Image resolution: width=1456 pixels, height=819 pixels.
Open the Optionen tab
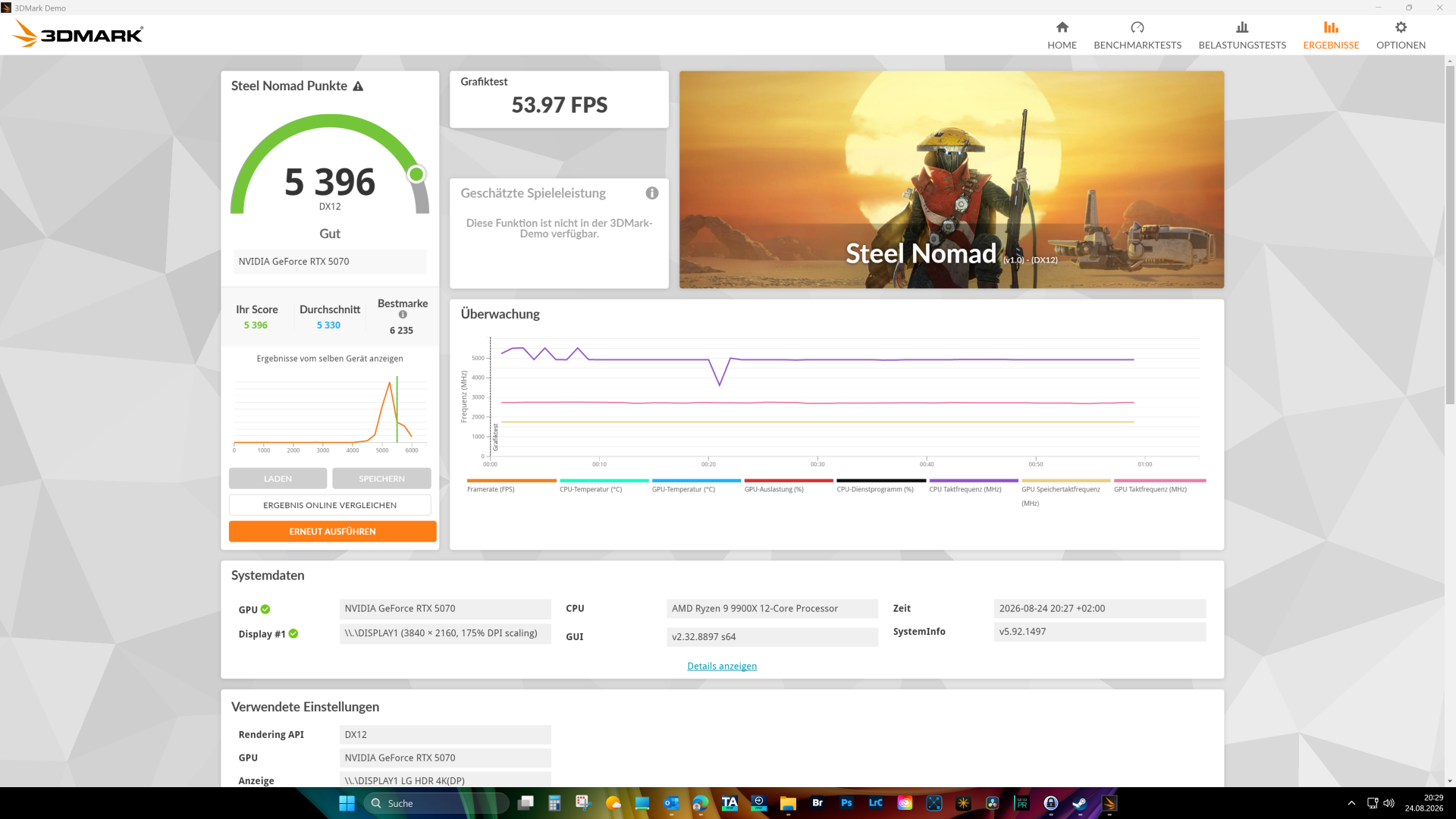tap(1401, 35)
